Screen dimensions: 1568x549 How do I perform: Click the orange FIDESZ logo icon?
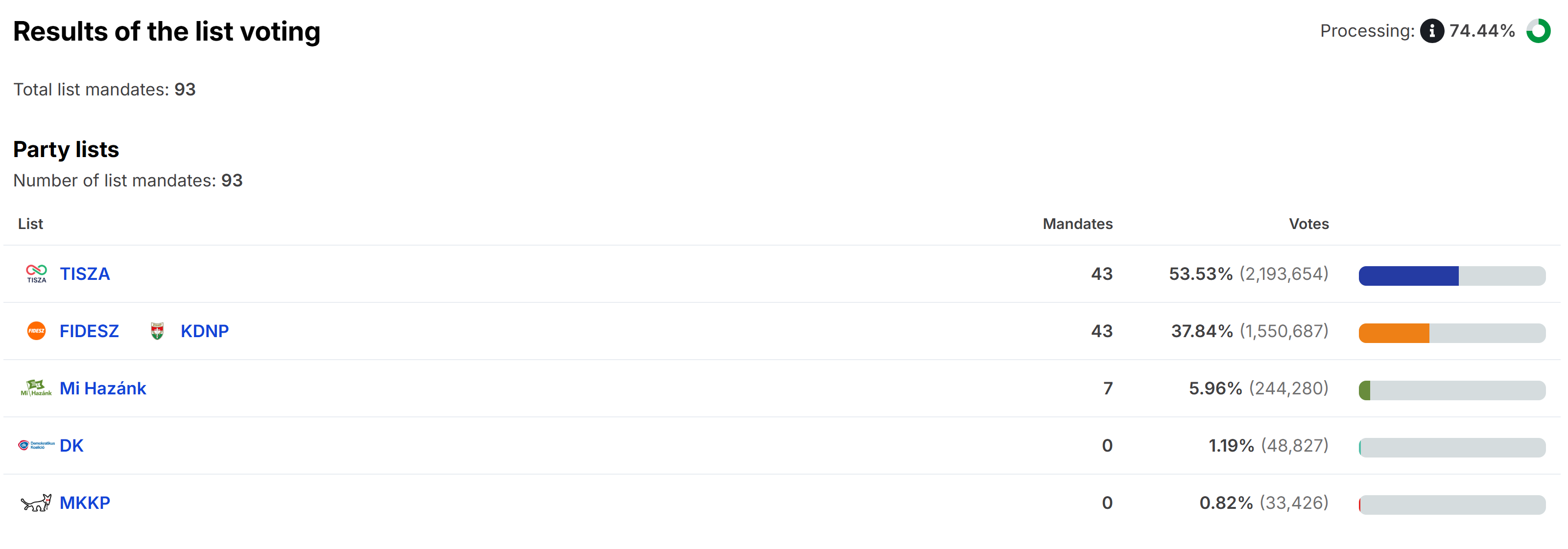pyautogui.click(x=37, y=331)
